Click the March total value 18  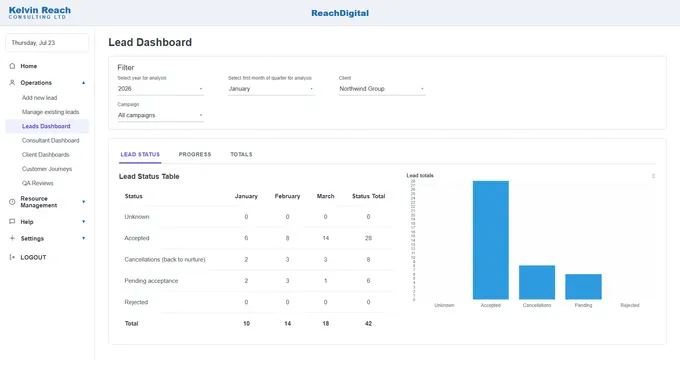326,324
